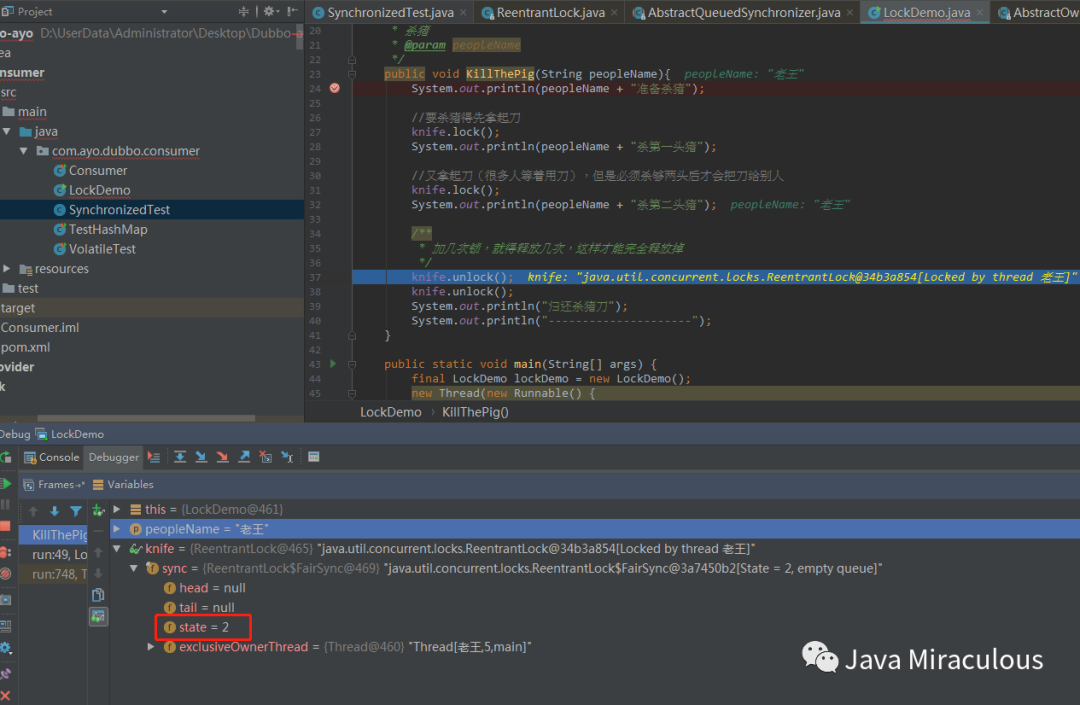Close the ReentrantLock.java tab
The height and width of the screenshot is (705, 1080).
point(614,12)
